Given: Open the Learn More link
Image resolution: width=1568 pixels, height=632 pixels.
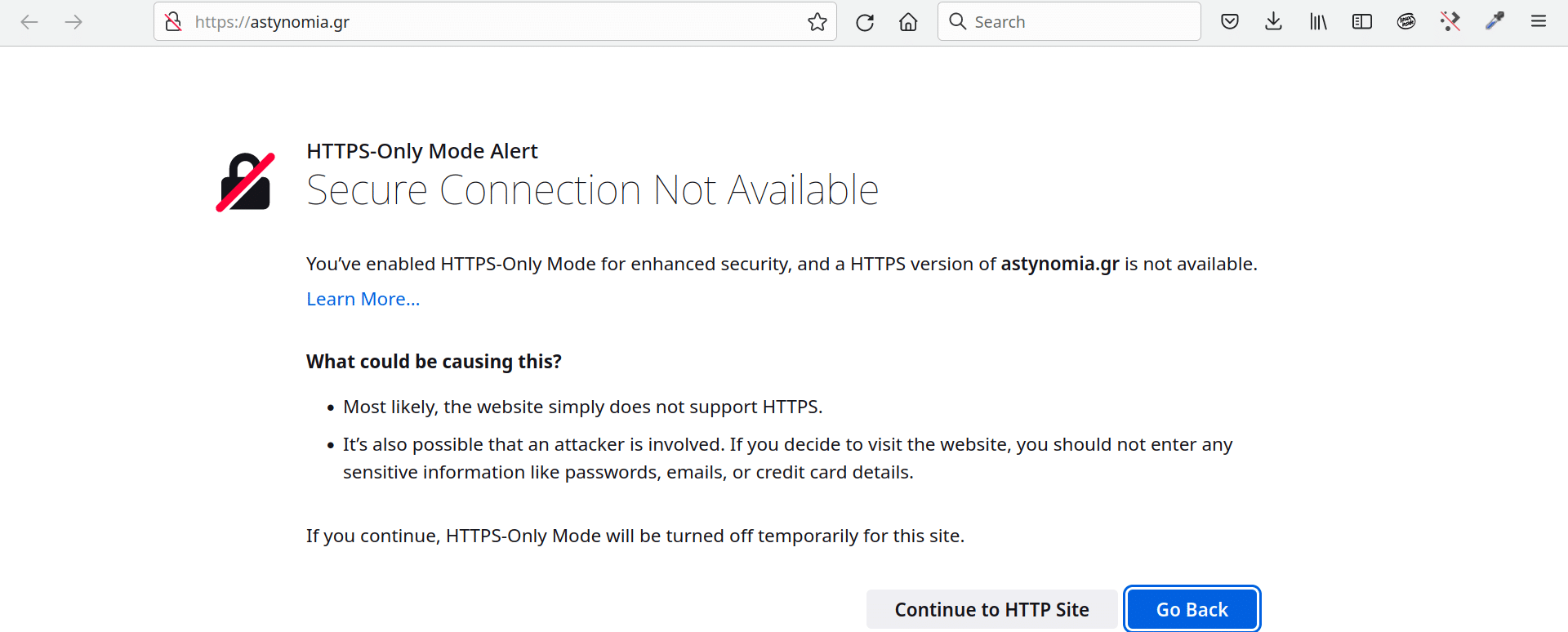Looking at the screenshot, I should [x=363, y=299].
